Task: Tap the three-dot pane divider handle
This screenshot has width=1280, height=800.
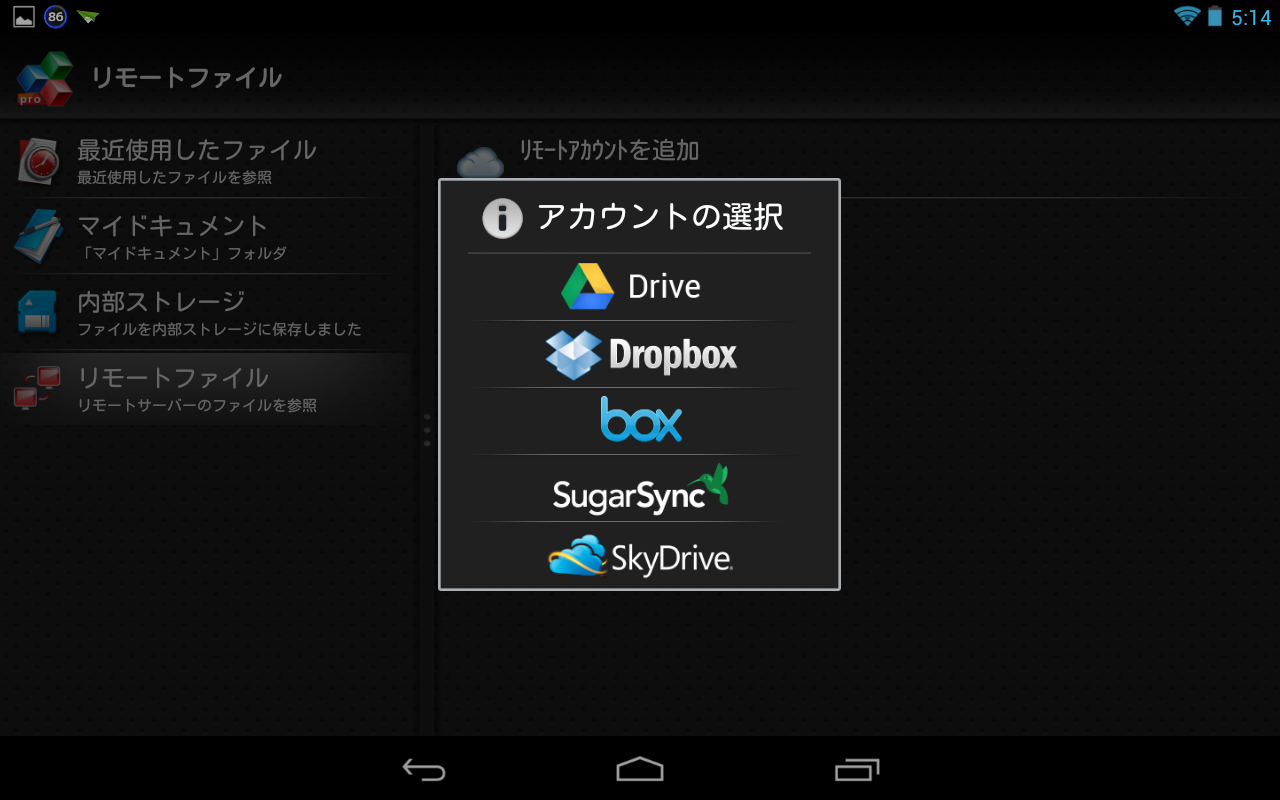Action: point(427,430)
